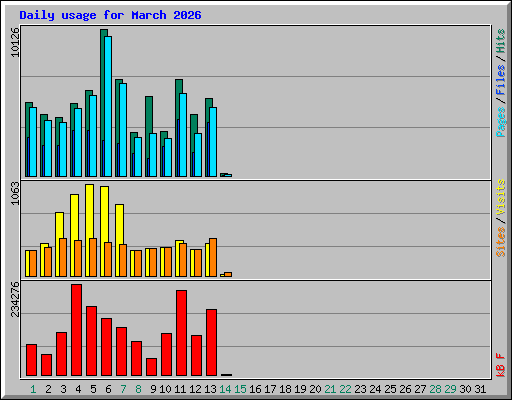This screenshot has height=400, width=512.
Task: Click the day 13 orange sites bar
Action: (213, 257)
